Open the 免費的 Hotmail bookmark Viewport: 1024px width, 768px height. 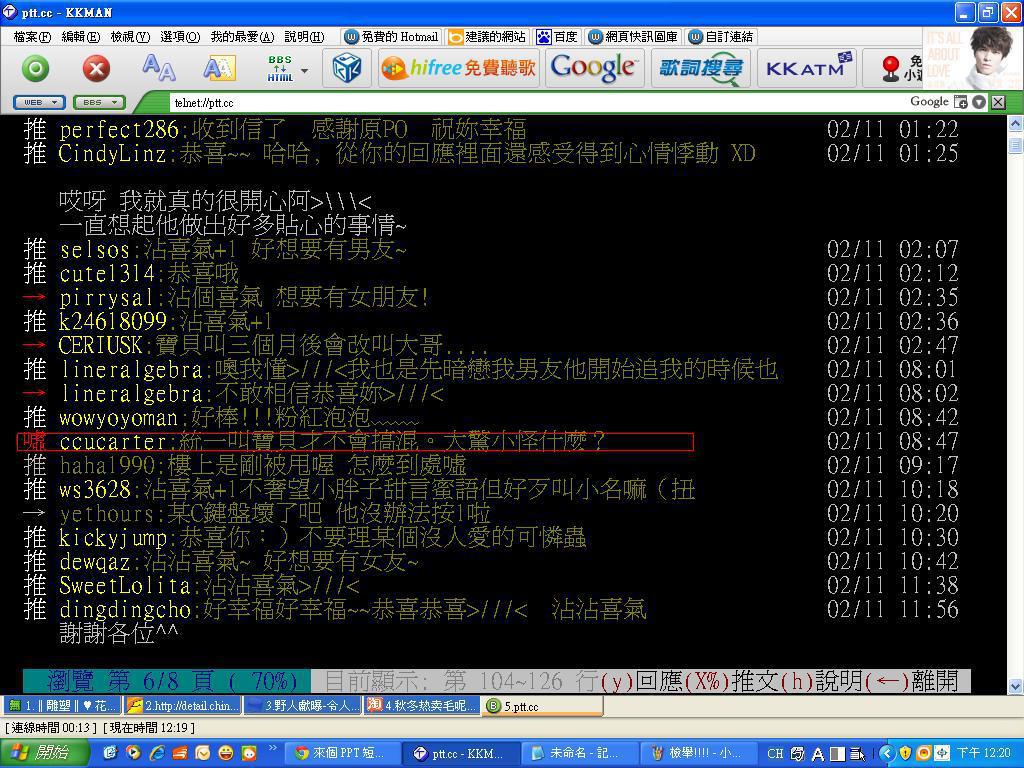[x=391, y=37]
